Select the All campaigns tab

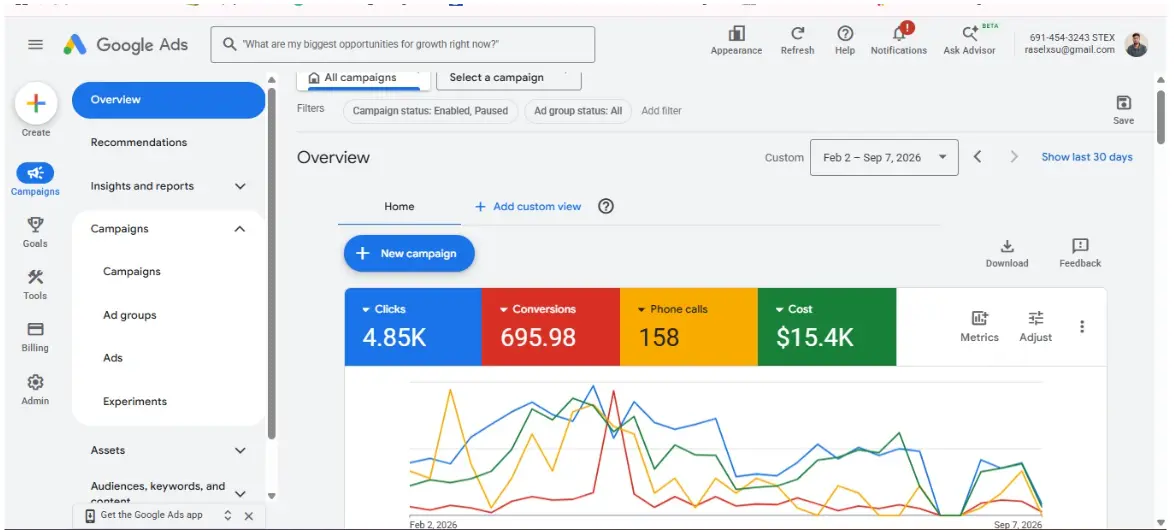(x=364, y=78)
